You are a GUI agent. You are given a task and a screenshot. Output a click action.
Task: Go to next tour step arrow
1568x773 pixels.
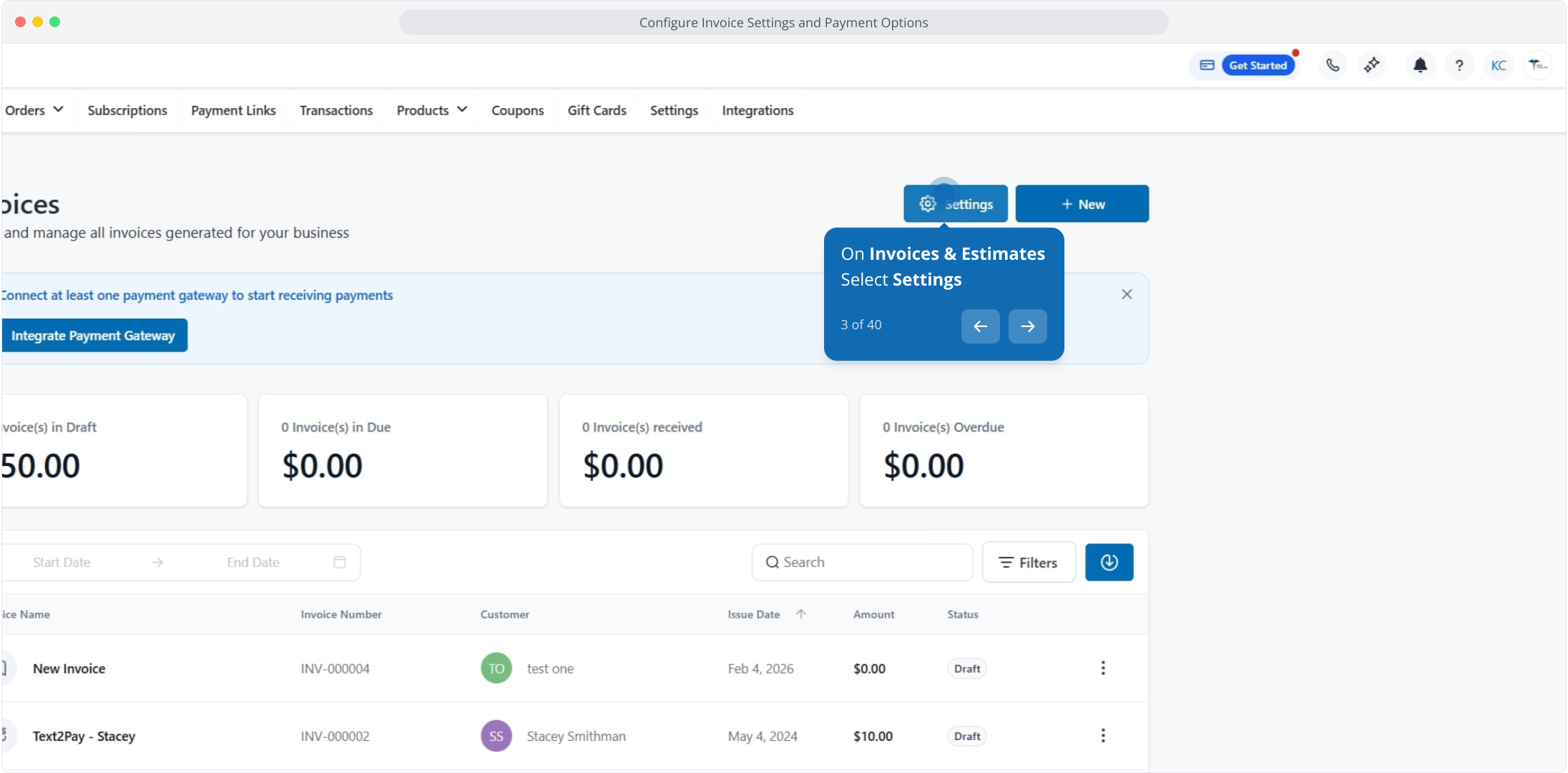click(1027, 326)
